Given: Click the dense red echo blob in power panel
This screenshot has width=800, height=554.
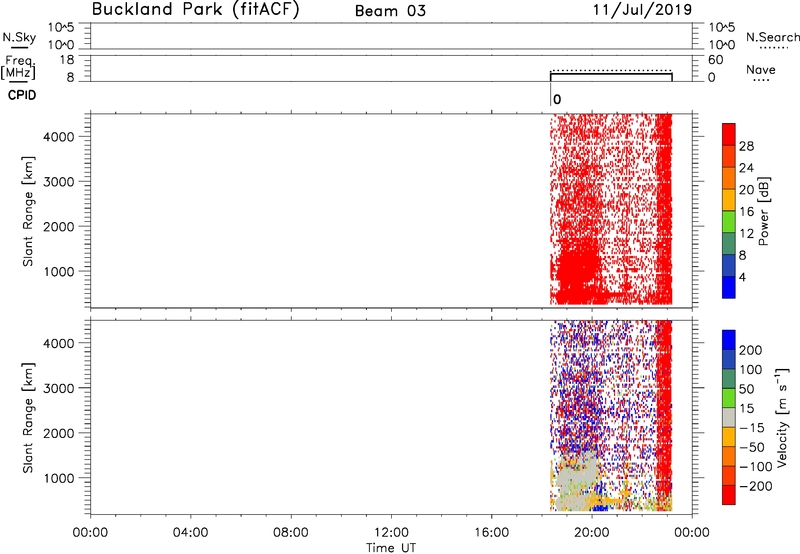Looking at the screenshot, I should tap(576, 265).
